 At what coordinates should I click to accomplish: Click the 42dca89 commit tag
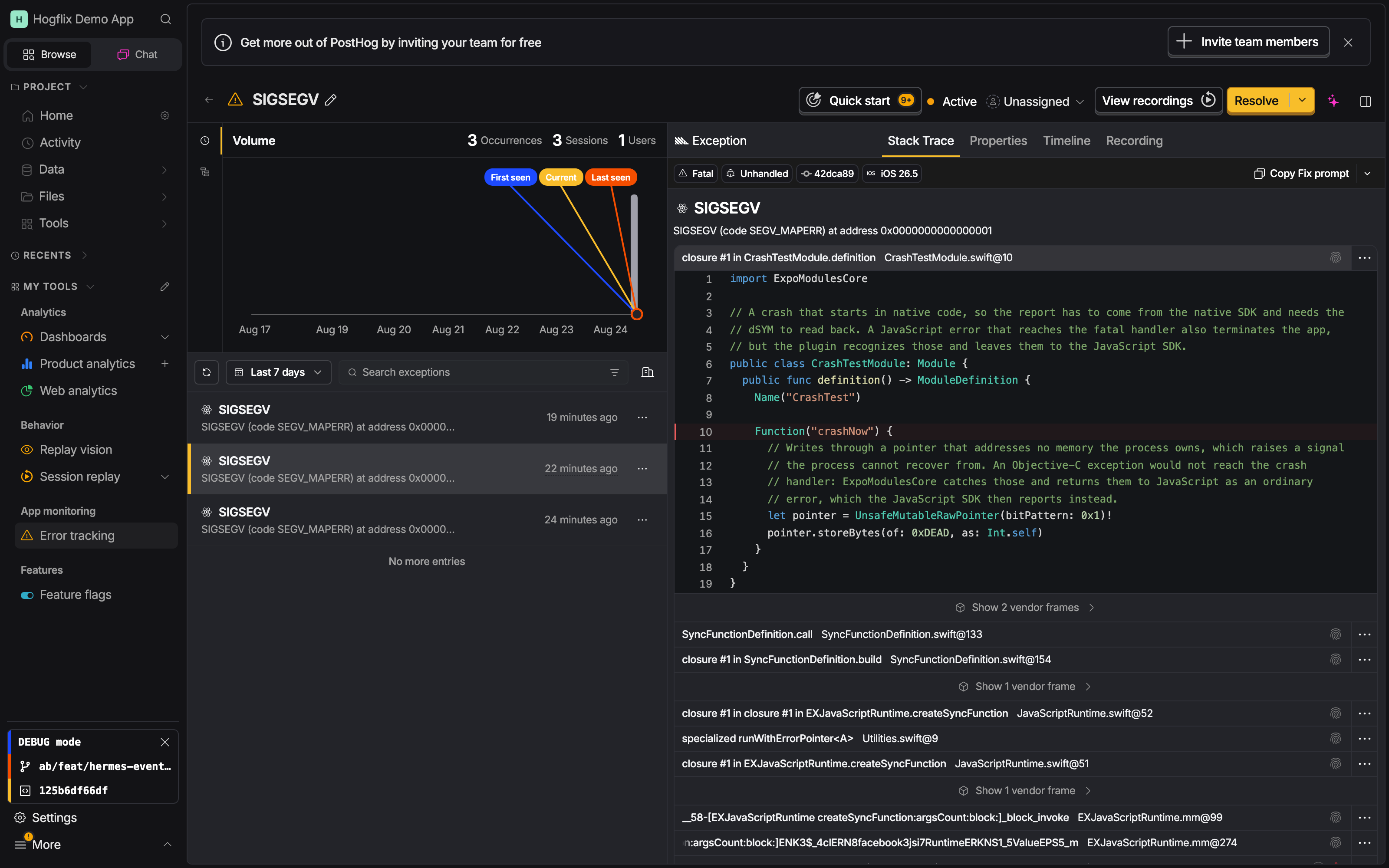pyautogui.click(x=827, y=173)
